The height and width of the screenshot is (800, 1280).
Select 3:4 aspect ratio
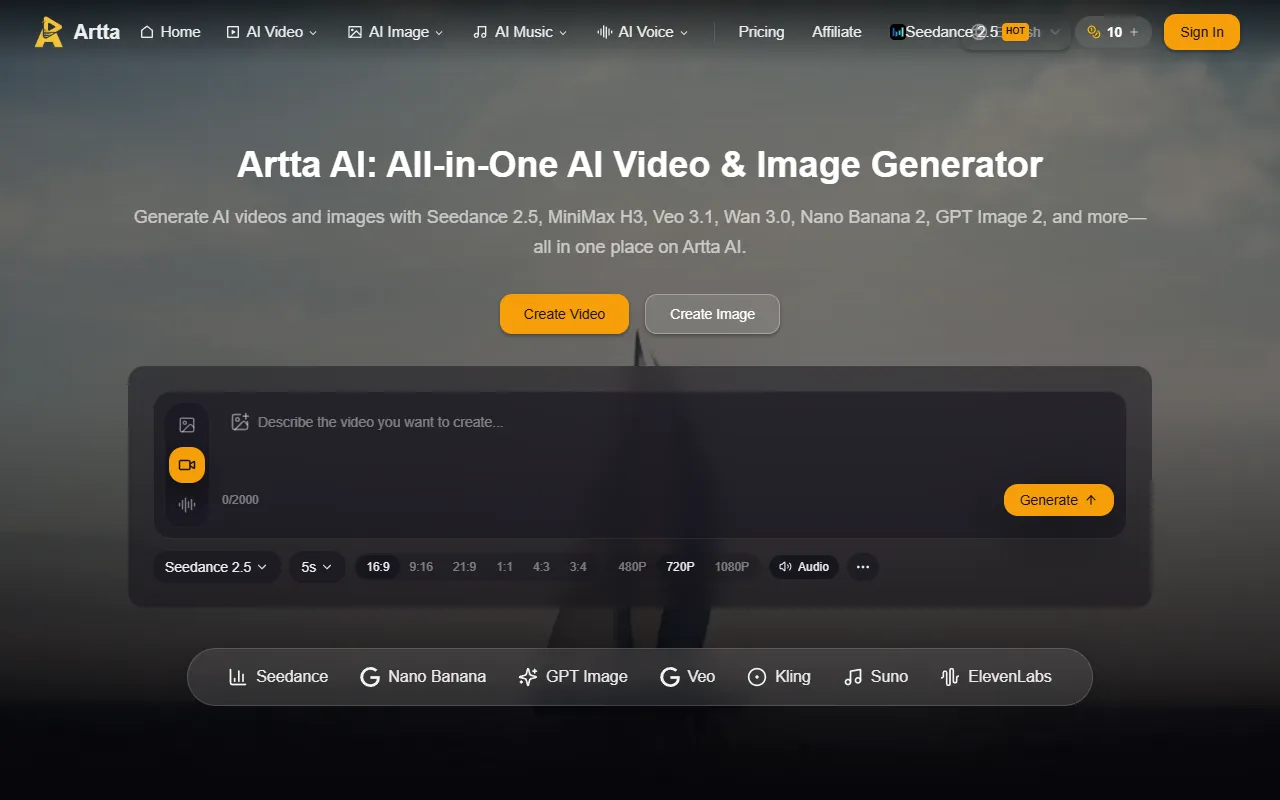pyautogui.click(x=578, y=567)
